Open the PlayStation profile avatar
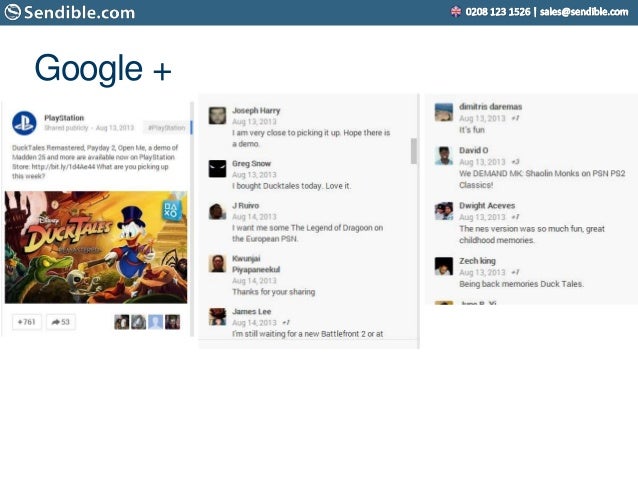The height and width of the screenshot is (479, 638). click(x=24, y=123)
